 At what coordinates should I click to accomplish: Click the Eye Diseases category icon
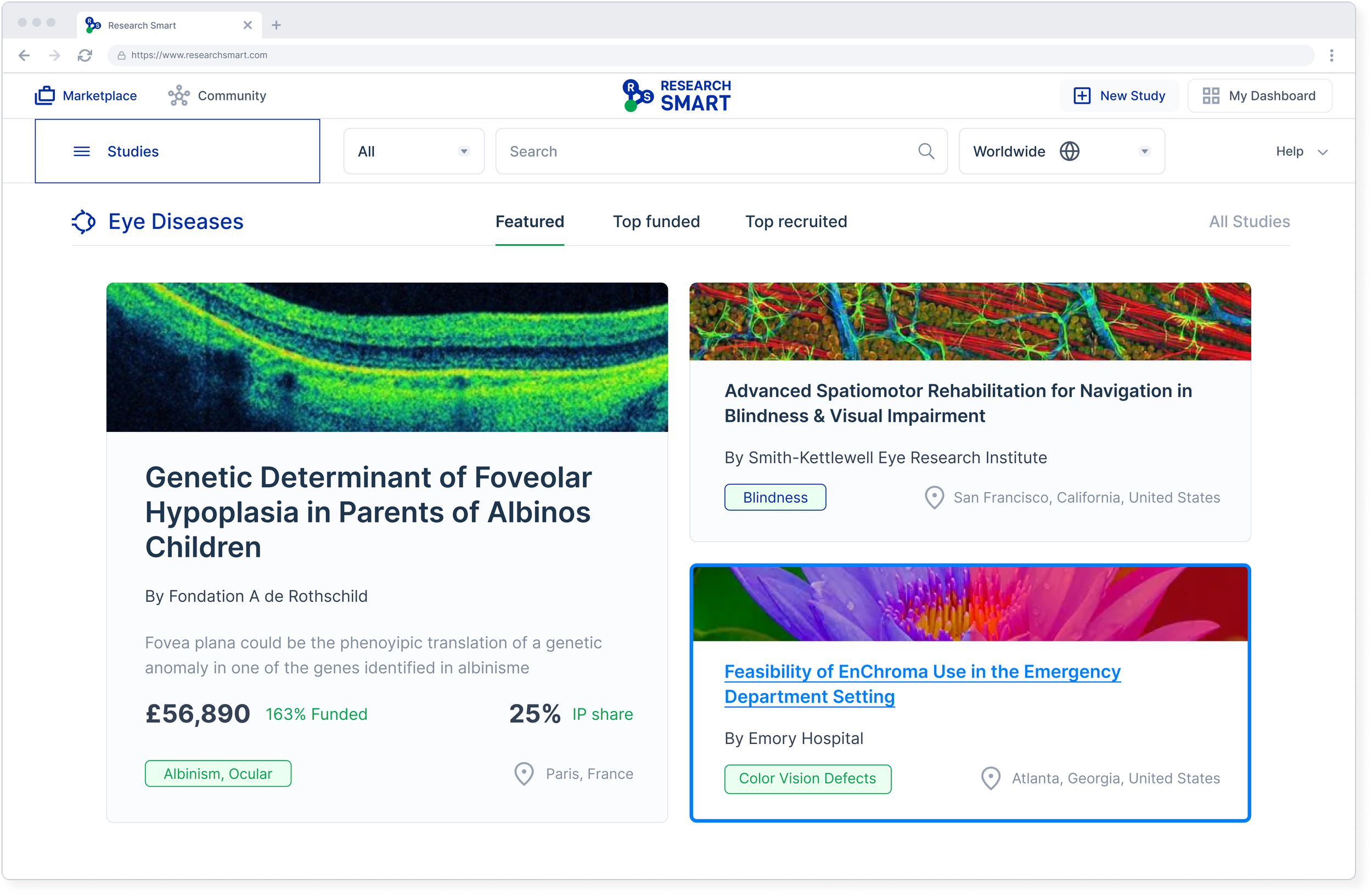pos(83,222)
